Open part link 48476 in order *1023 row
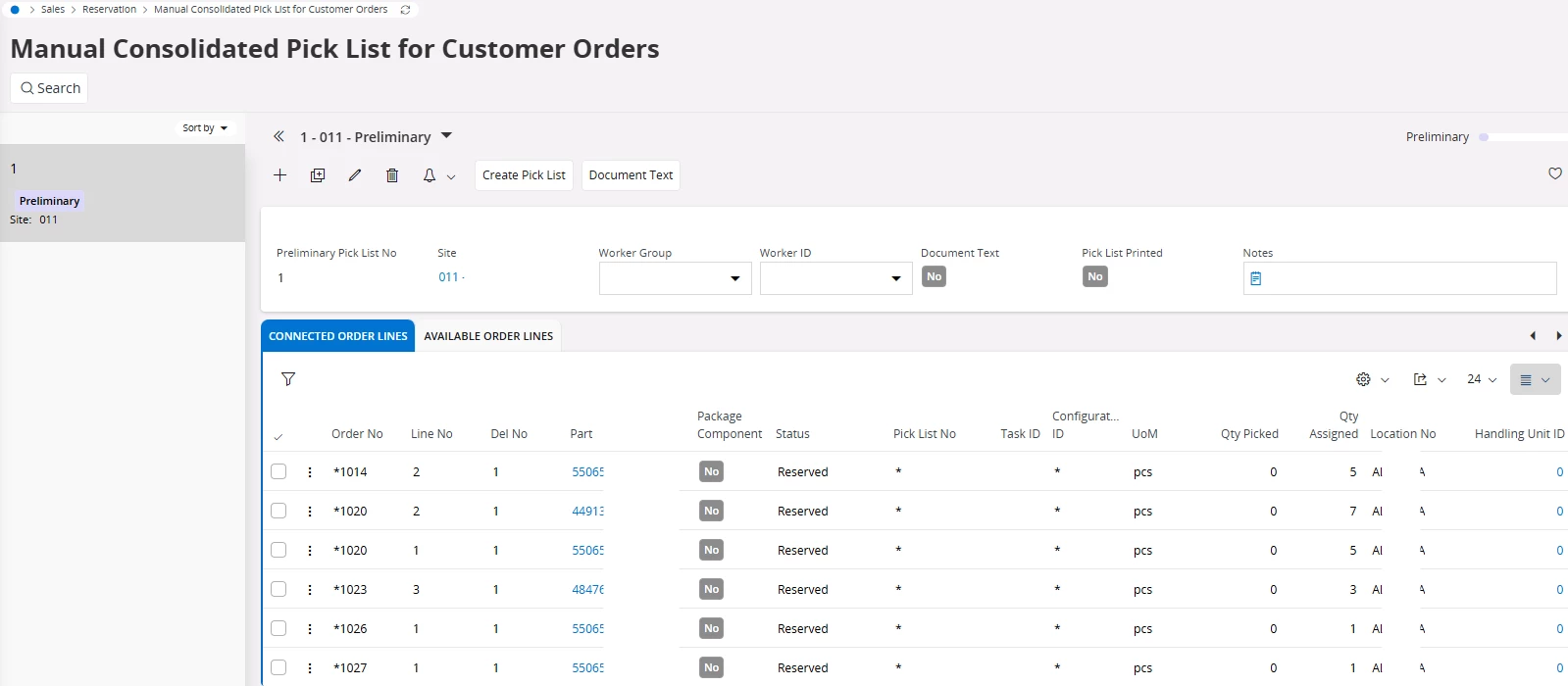Viewport: 1568px width, 686px height. 588,590
